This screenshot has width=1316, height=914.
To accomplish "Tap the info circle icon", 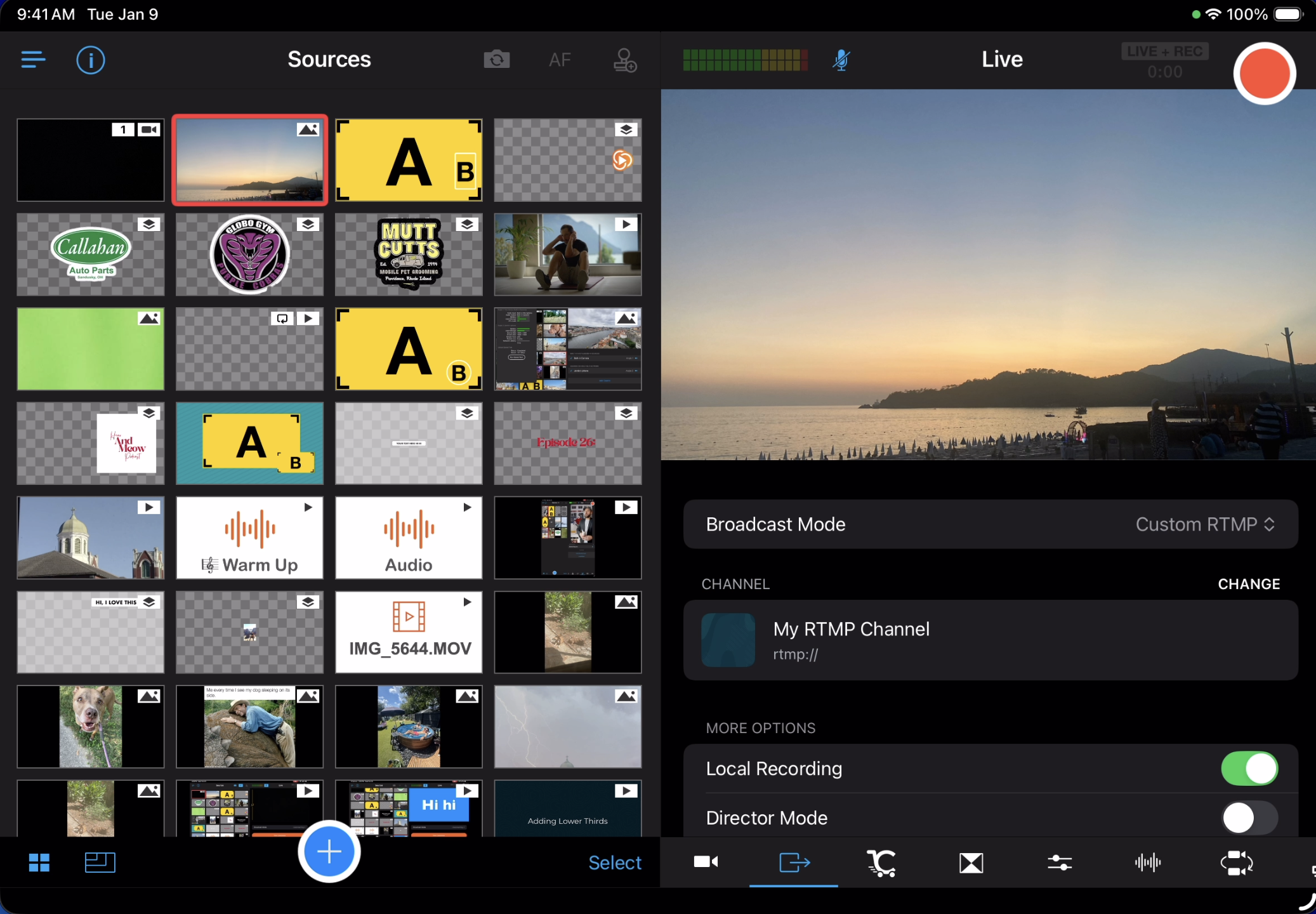I will pos(91,60).
